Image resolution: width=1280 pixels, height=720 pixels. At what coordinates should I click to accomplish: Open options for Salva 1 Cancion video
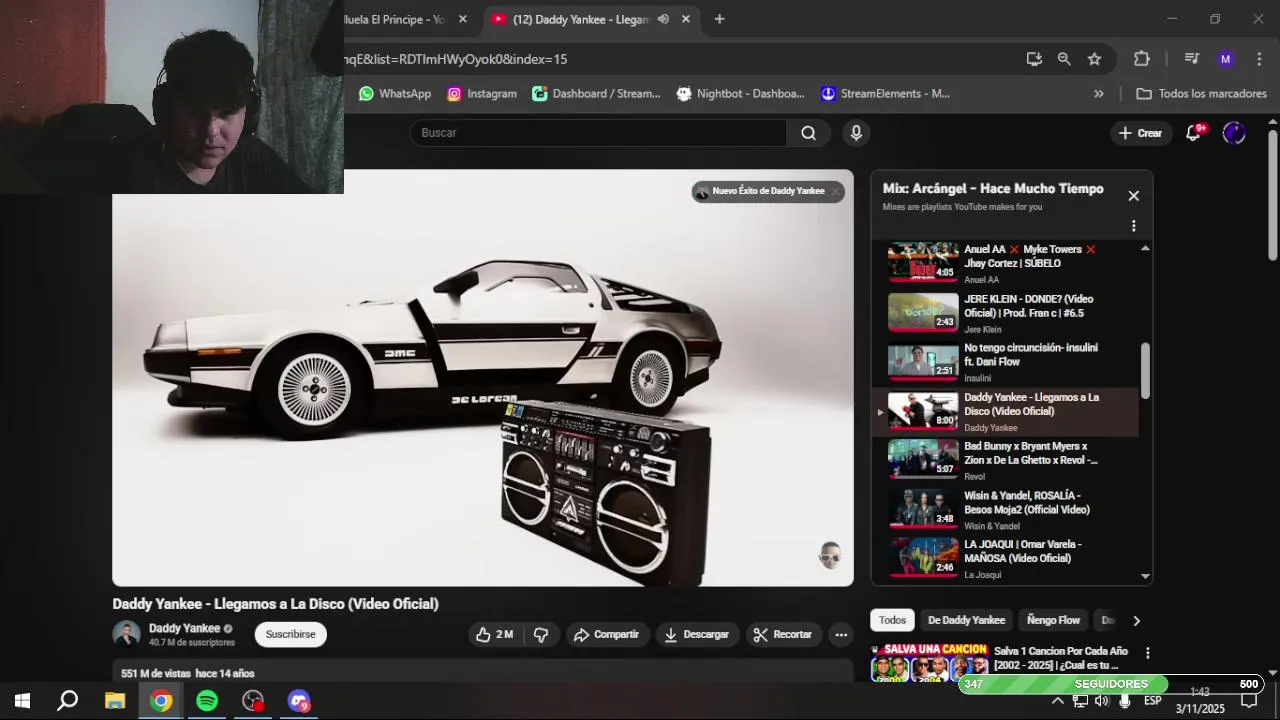click(x=1147, y=653)
